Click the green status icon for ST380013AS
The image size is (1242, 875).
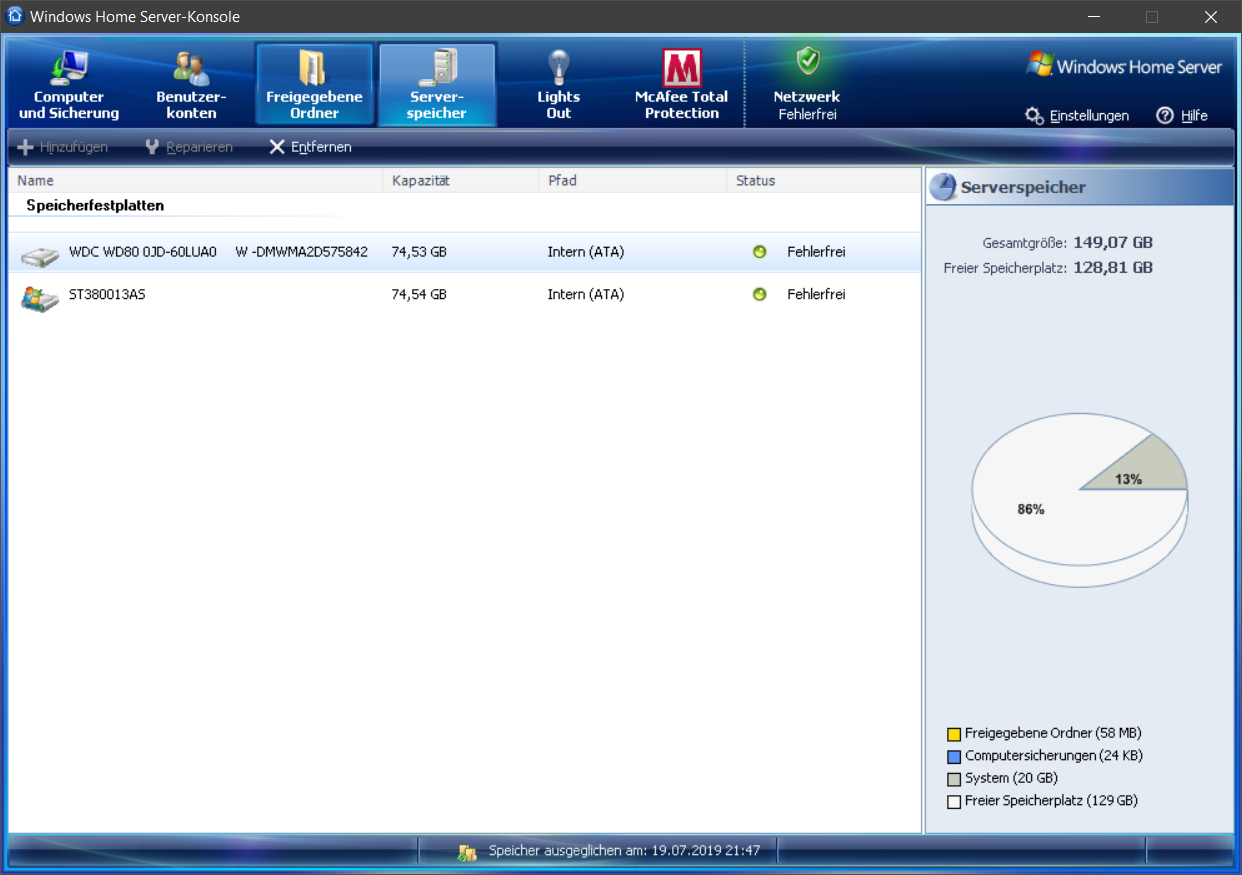(760, 295)
